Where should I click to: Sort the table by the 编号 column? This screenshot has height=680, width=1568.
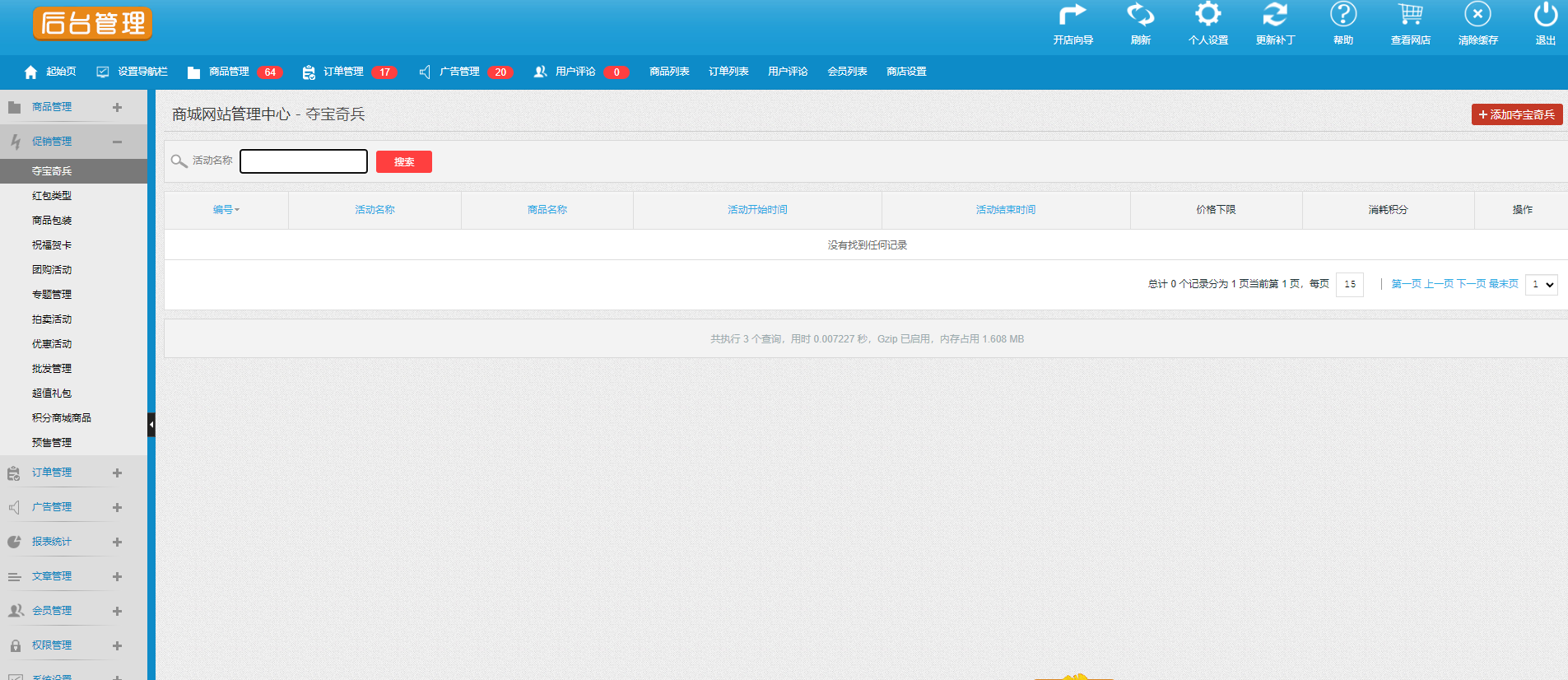(x=226, y=210)
